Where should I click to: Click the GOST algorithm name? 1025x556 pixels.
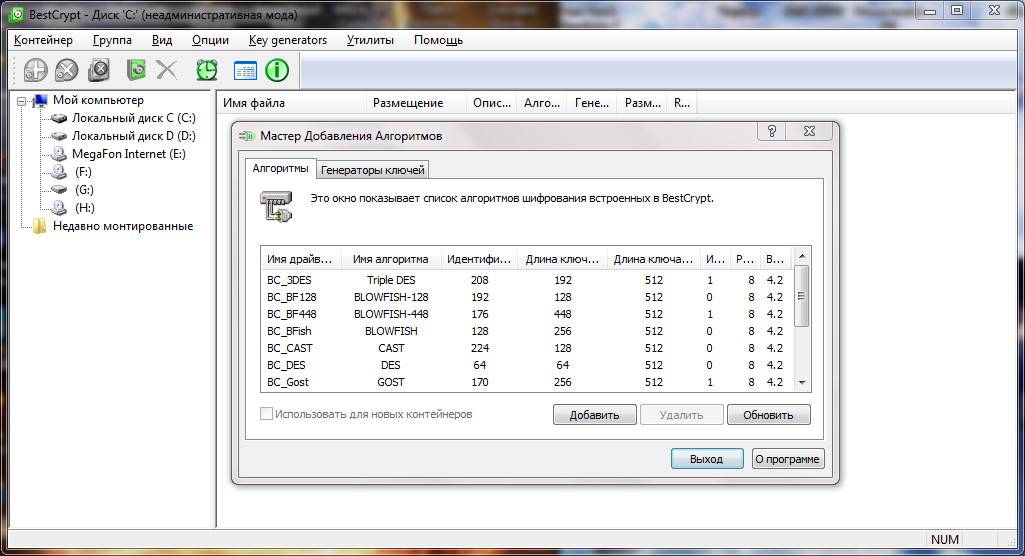(x=391, y=382)
